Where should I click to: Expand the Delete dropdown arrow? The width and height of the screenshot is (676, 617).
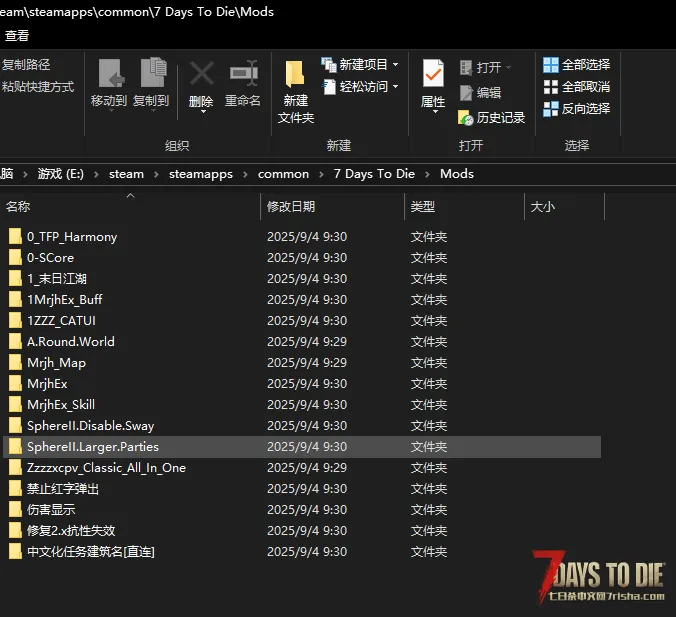[x=203, y=112]
